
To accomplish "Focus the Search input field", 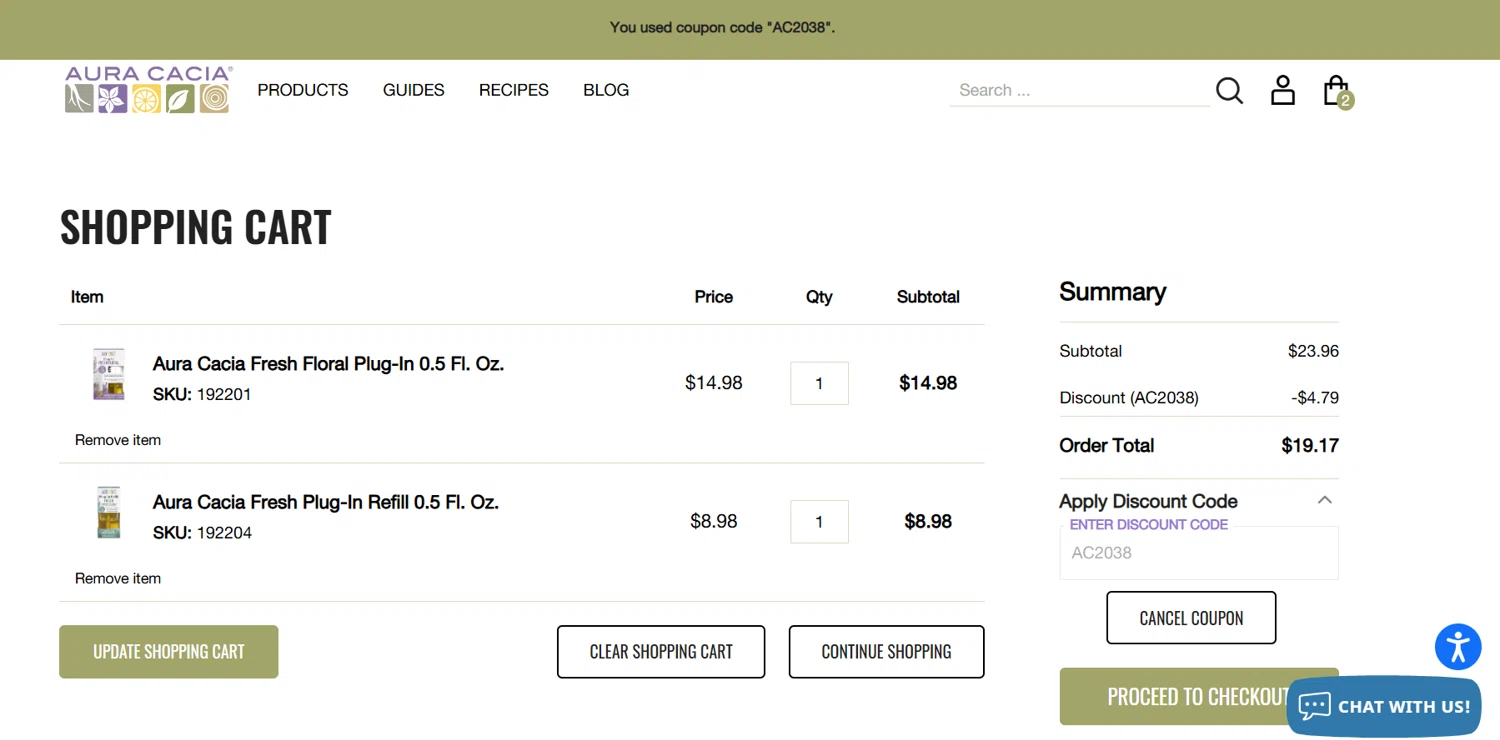I will tap(1079, 90).
